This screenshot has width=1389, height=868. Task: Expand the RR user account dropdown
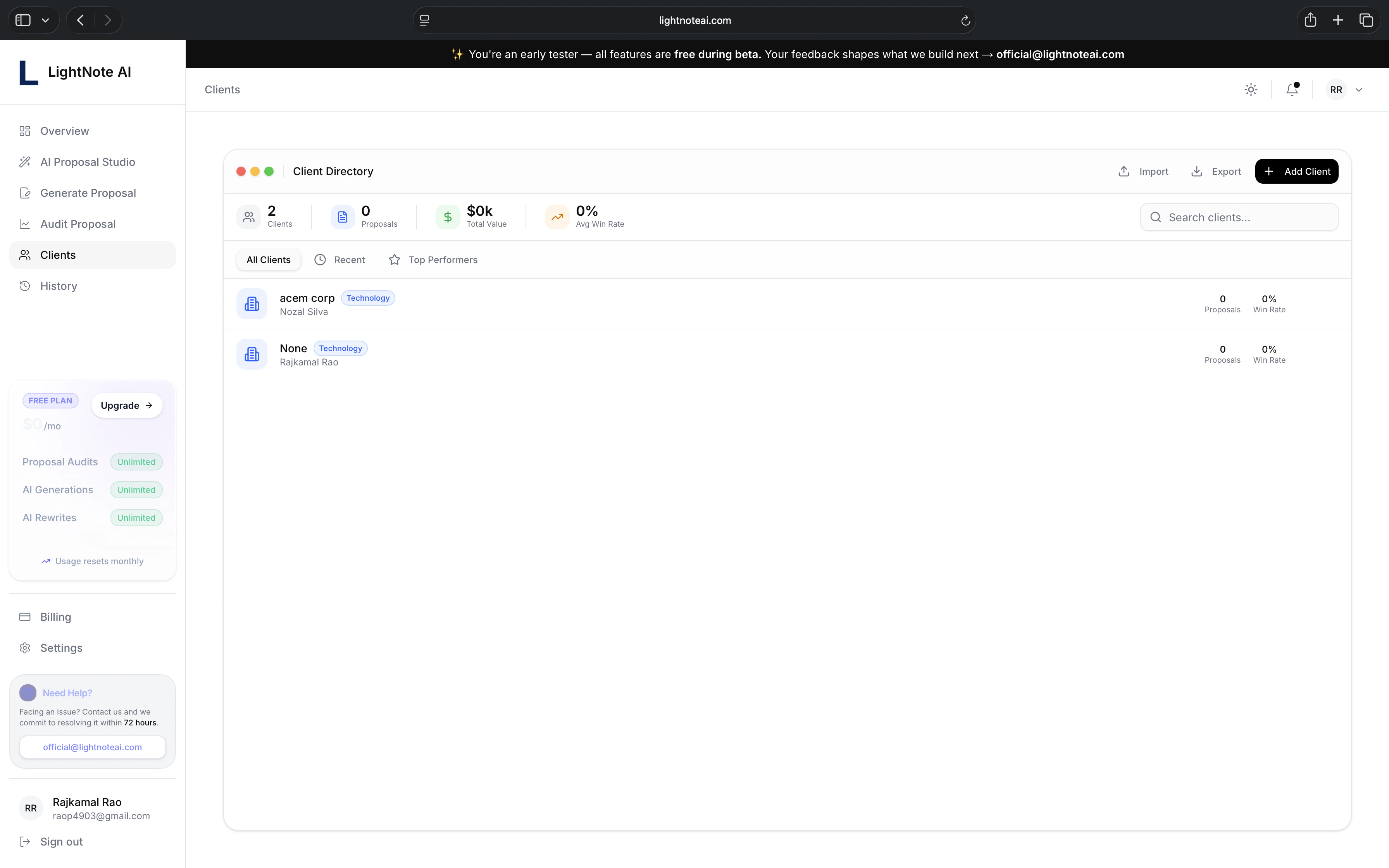1358,90
